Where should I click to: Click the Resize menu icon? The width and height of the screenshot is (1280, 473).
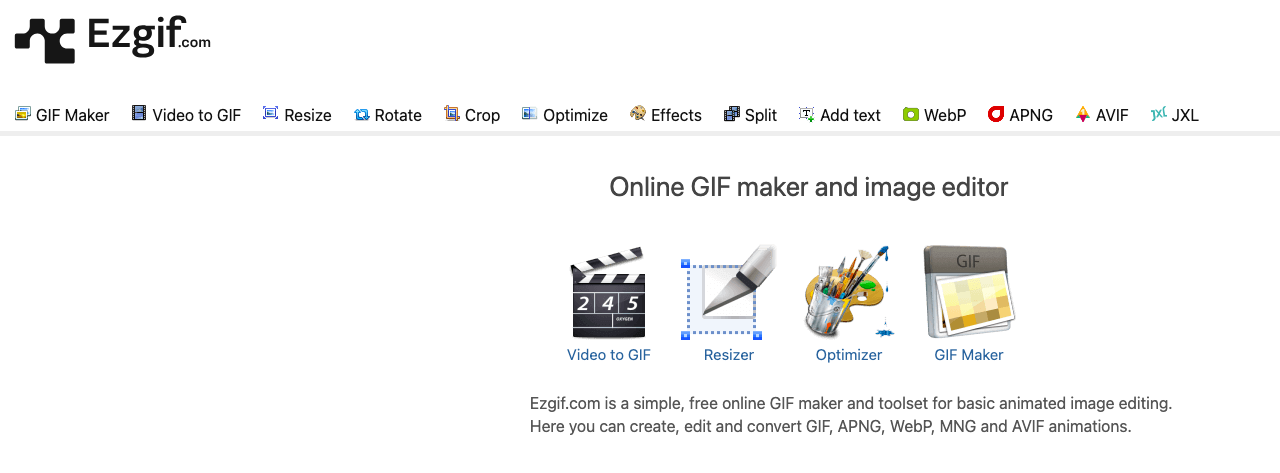[270, 114]
